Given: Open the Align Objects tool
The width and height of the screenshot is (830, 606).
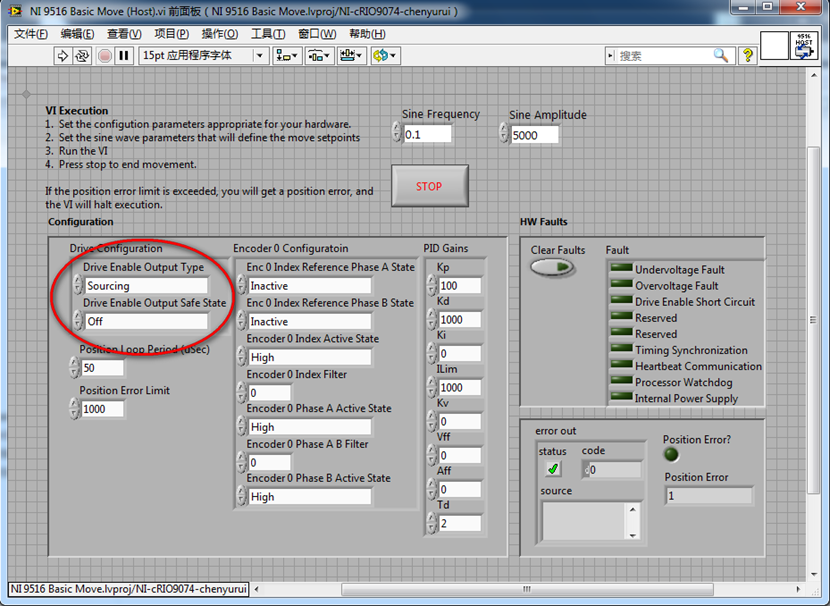Looking at the screenshot, I should [287, 56].
